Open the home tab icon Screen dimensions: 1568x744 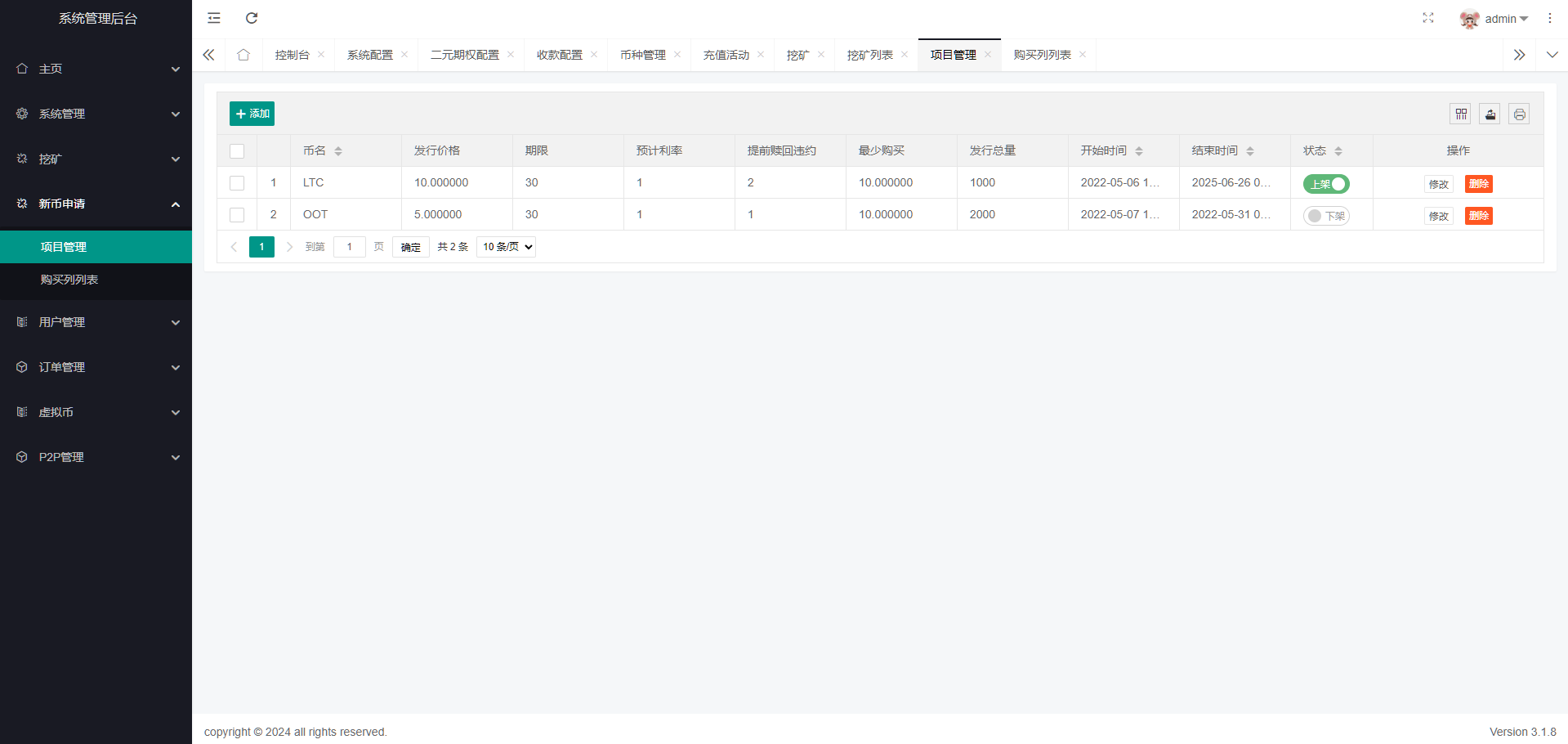(x=243, y=55)
